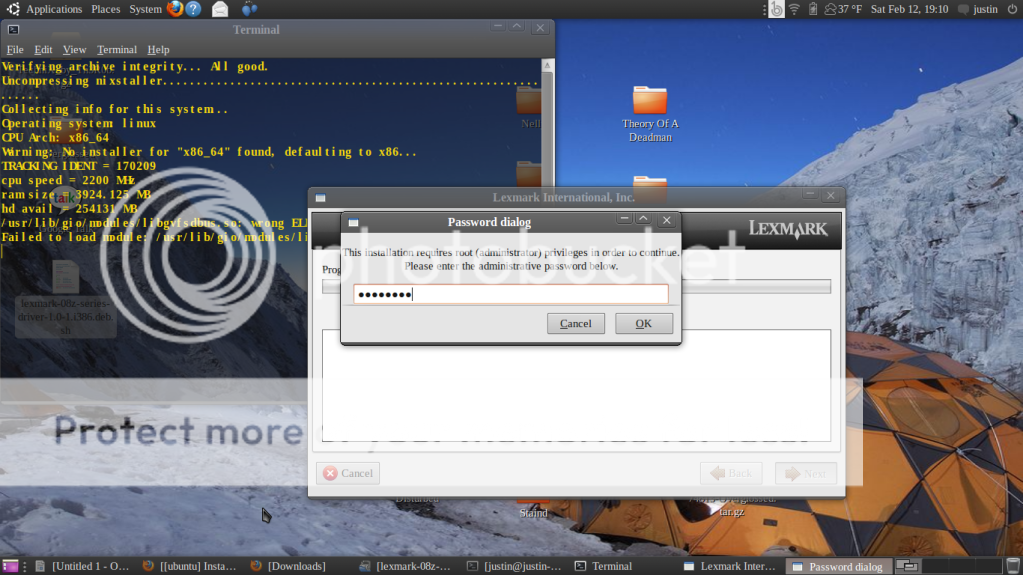The width and height of the screenshot is (1023, 575).
Task: Click the battery status indicator
Action: point(813,9)
